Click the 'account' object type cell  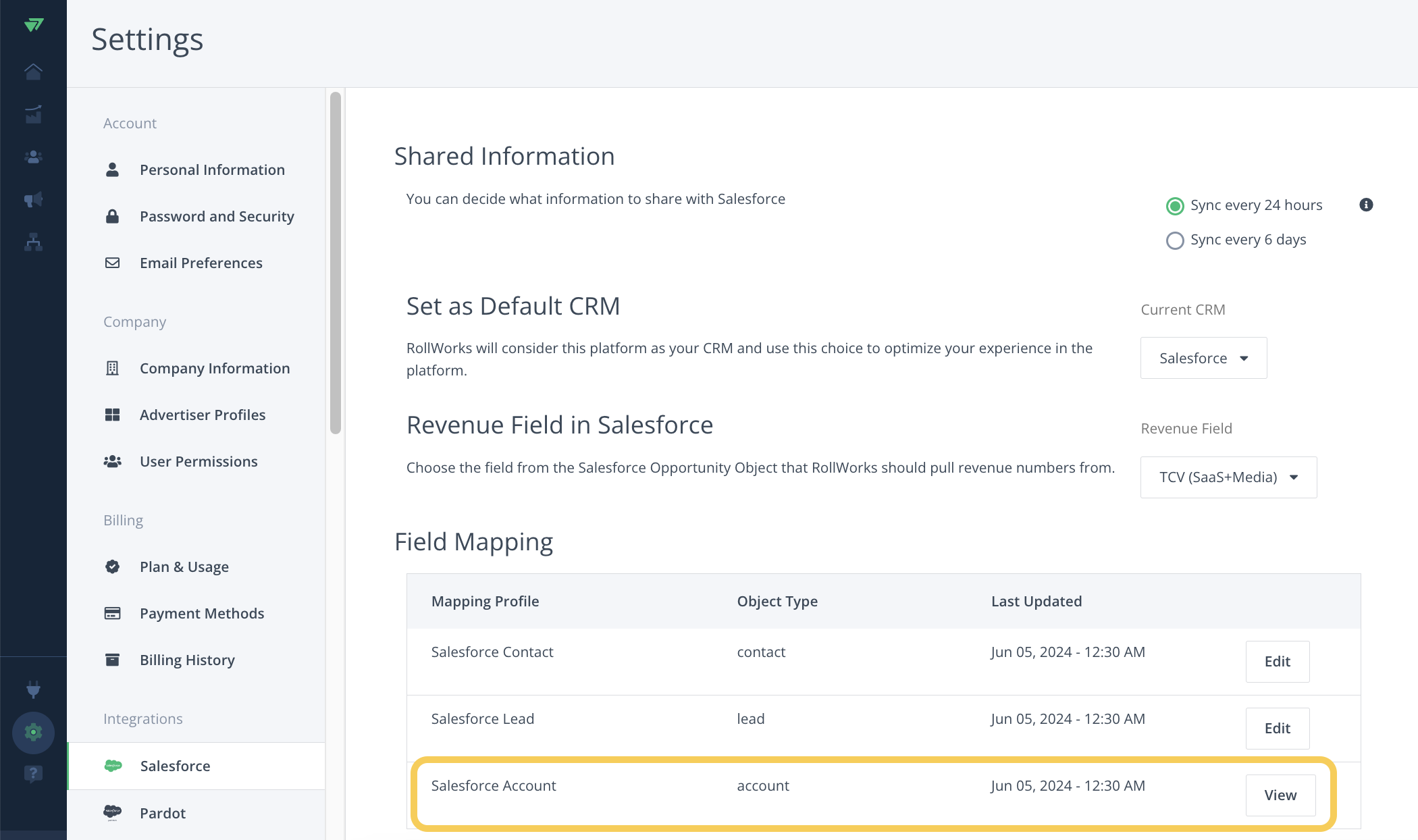point(763,785)
